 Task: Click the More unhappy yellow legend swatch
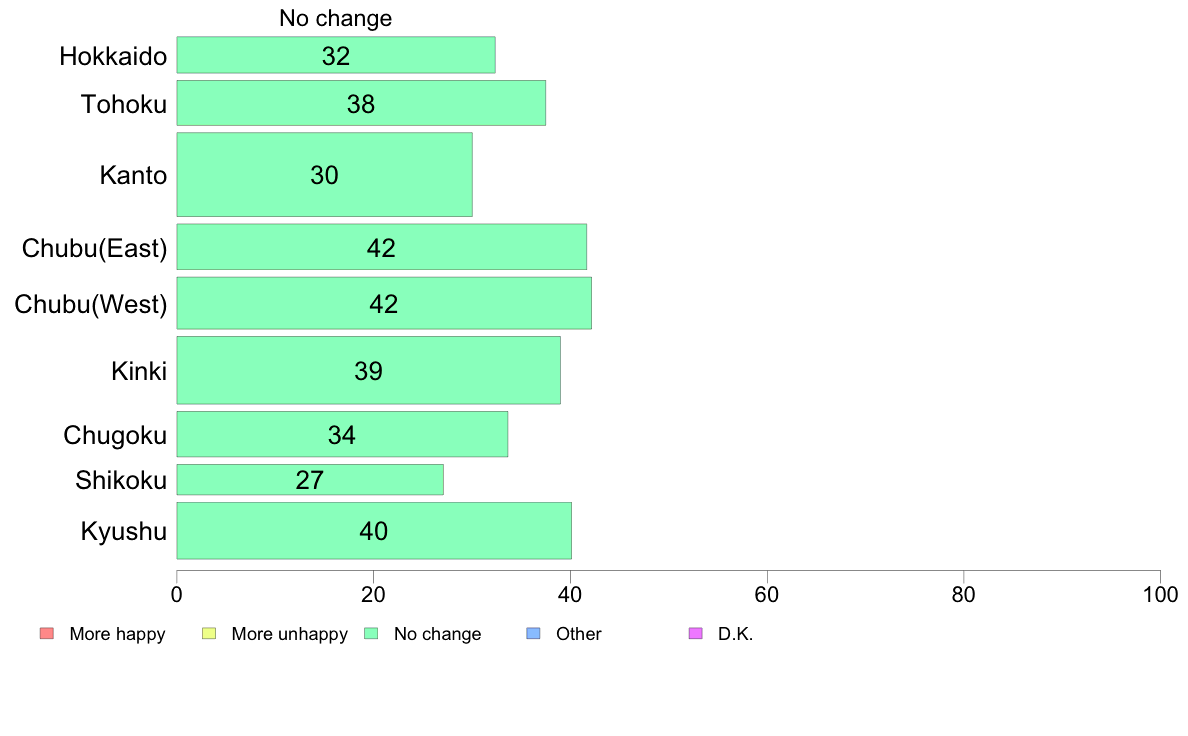pos(209,634)
